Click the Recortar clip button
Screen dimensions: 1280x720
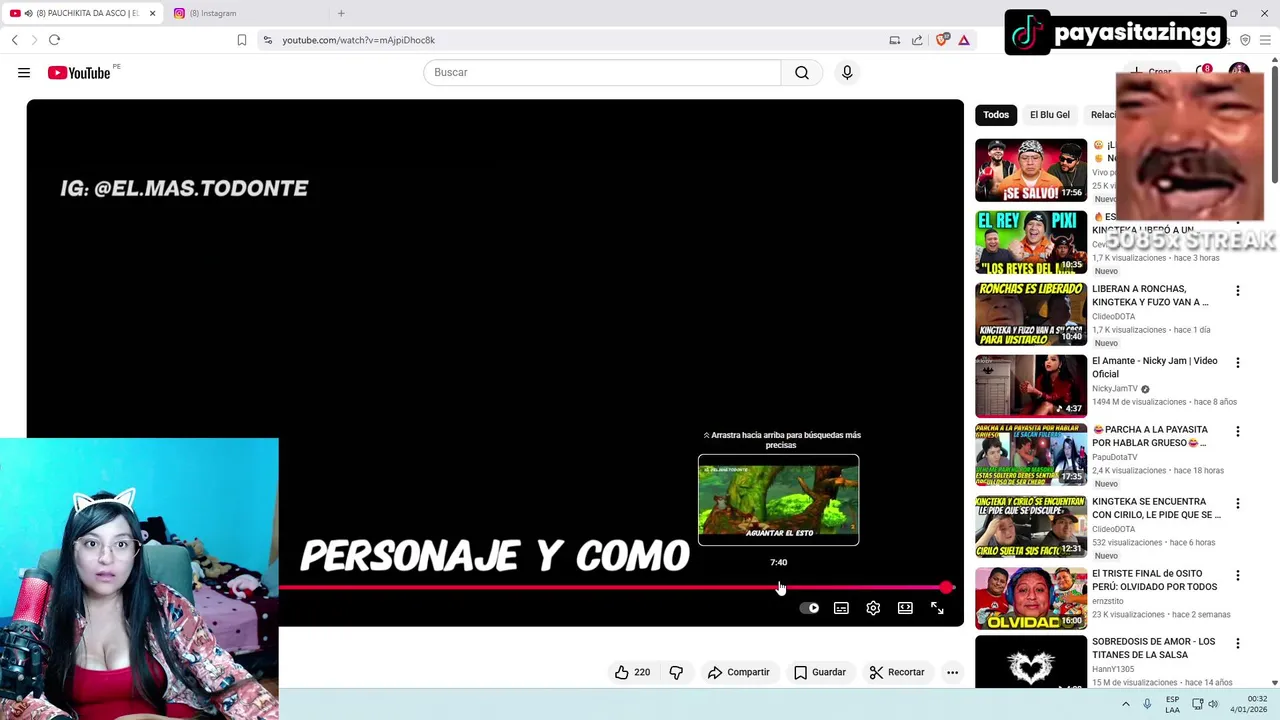pos(897,672)
